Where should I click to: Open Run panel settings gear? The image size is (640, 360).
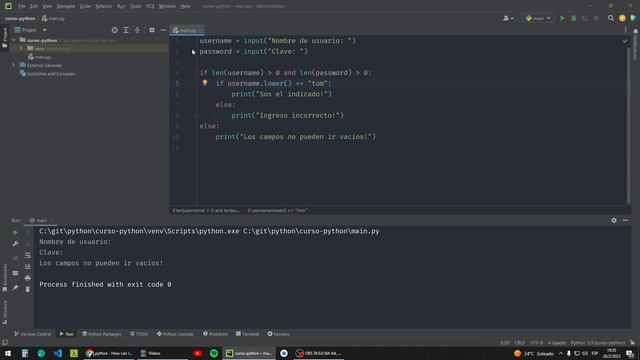[x=614, y=220]
